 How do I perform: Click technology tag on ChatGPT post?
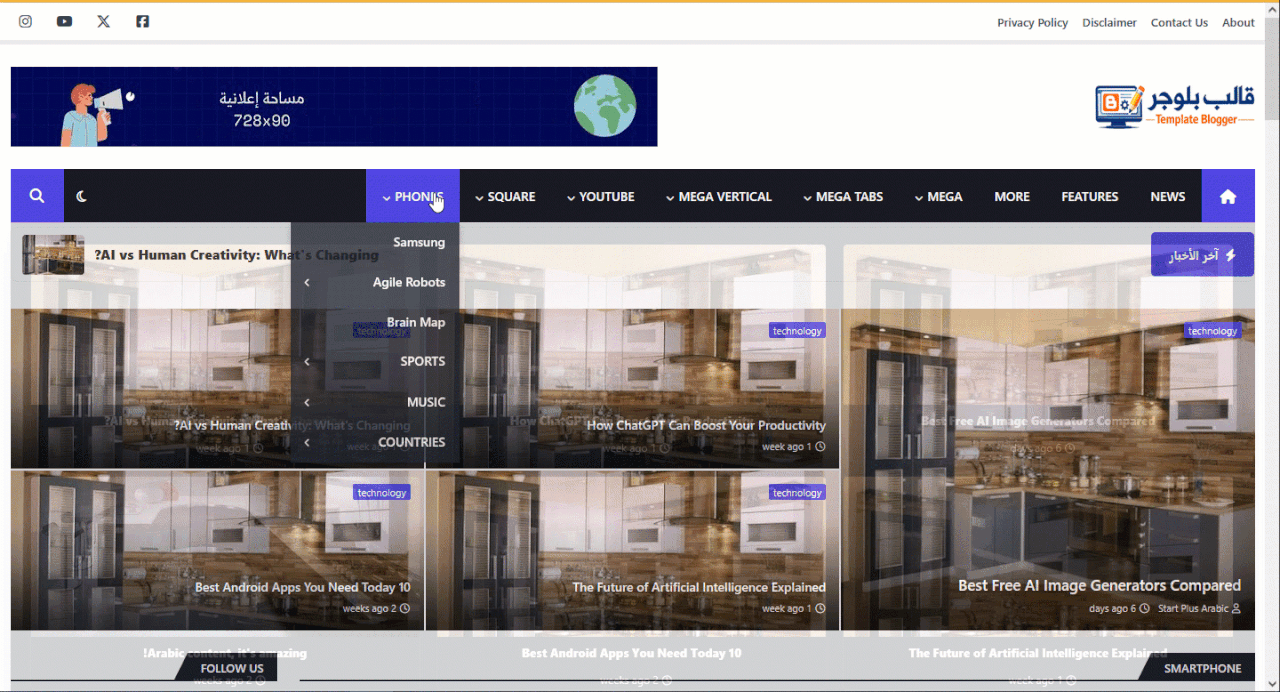797,331
